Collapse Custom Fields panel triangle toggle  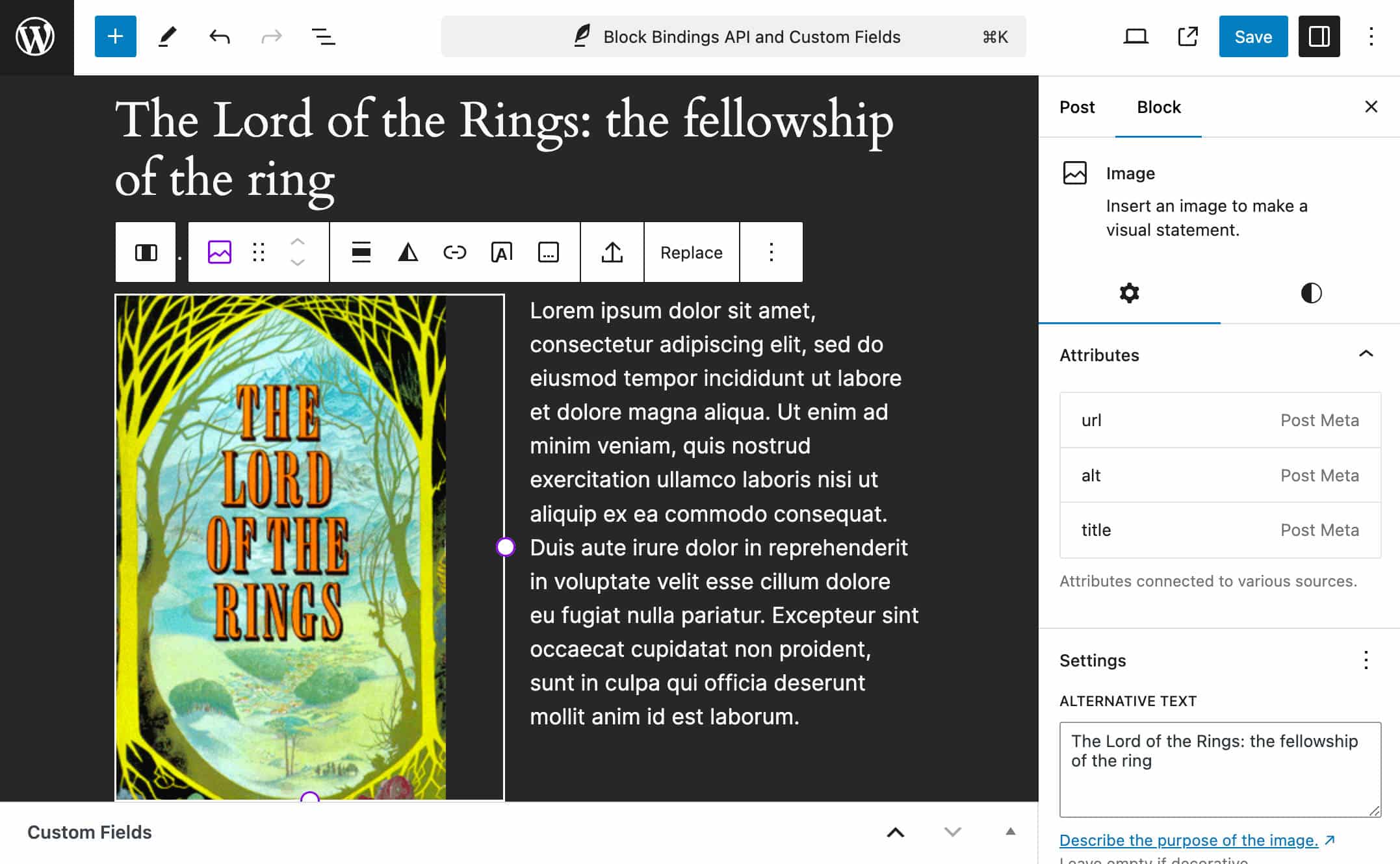pyautogui.click(x=1010, y=832)
